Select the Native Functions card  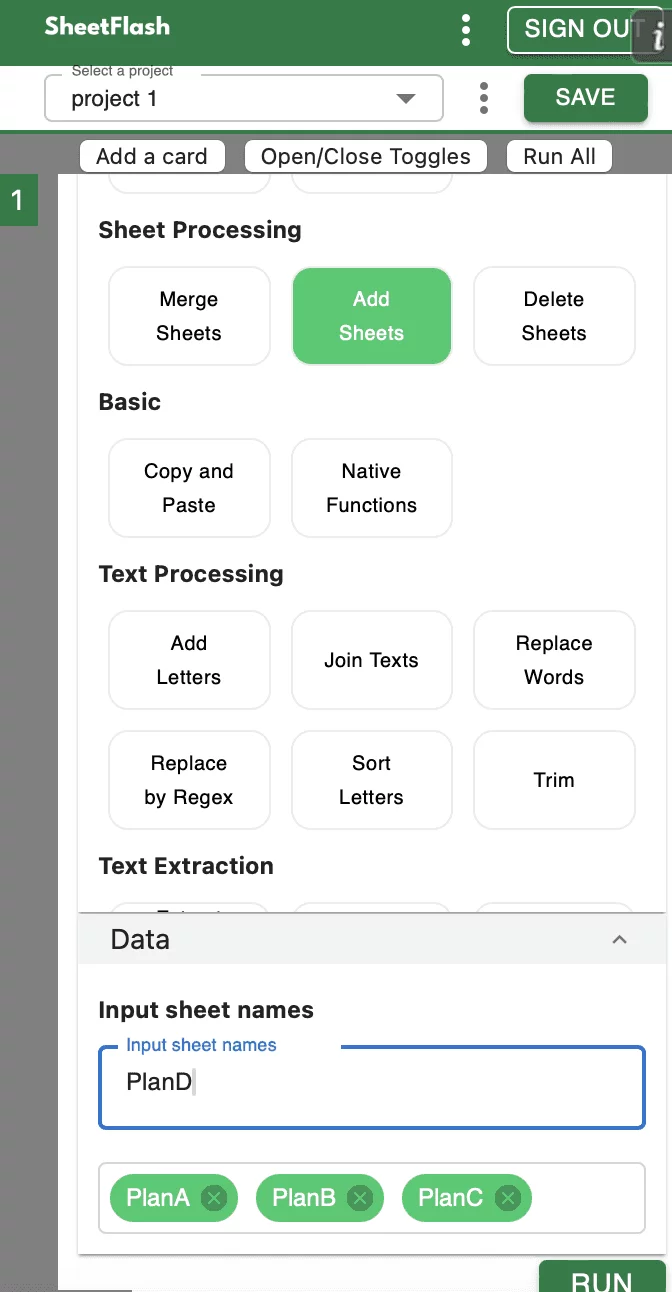point(371,488)
